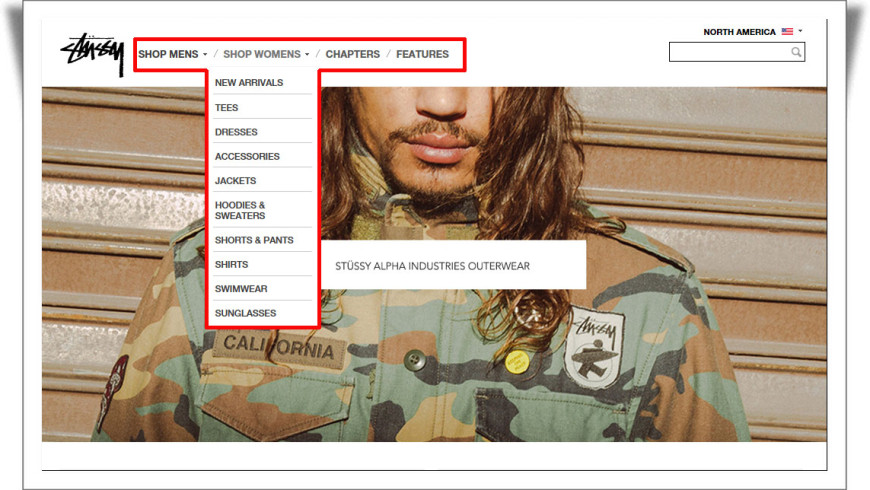This screenshot has width=870, height=490.
Task: Open the Chapters page
Action: 353,54
